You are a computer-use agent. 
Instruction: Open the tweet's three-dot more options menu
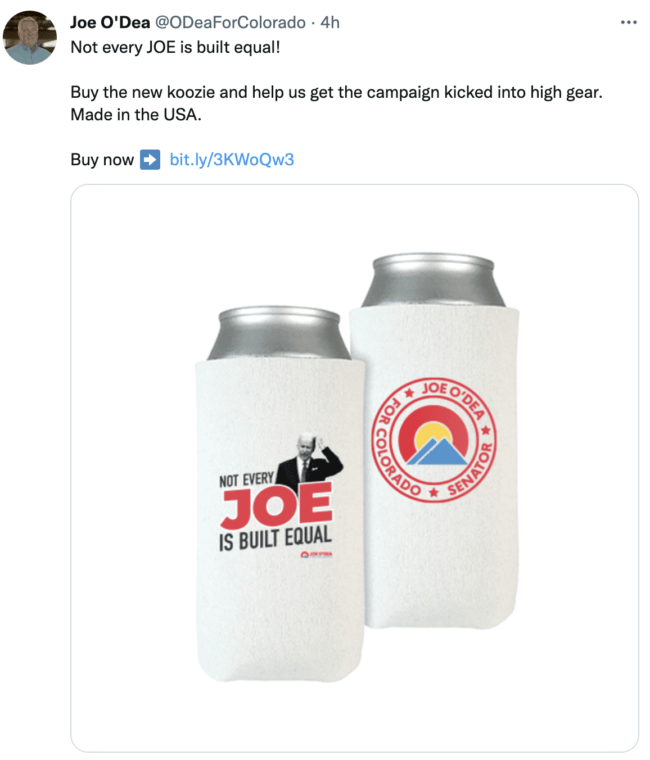(628, 22)
